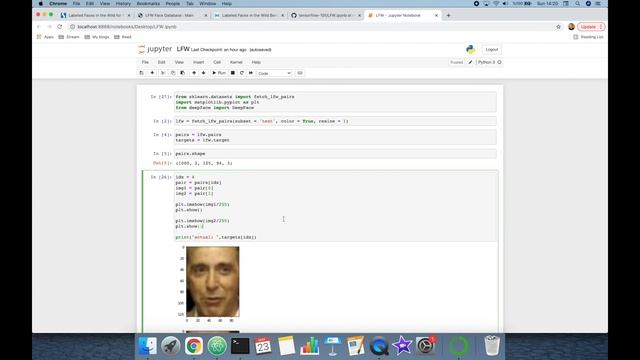Save and checkpoint the notebook

tap(142, 73)
